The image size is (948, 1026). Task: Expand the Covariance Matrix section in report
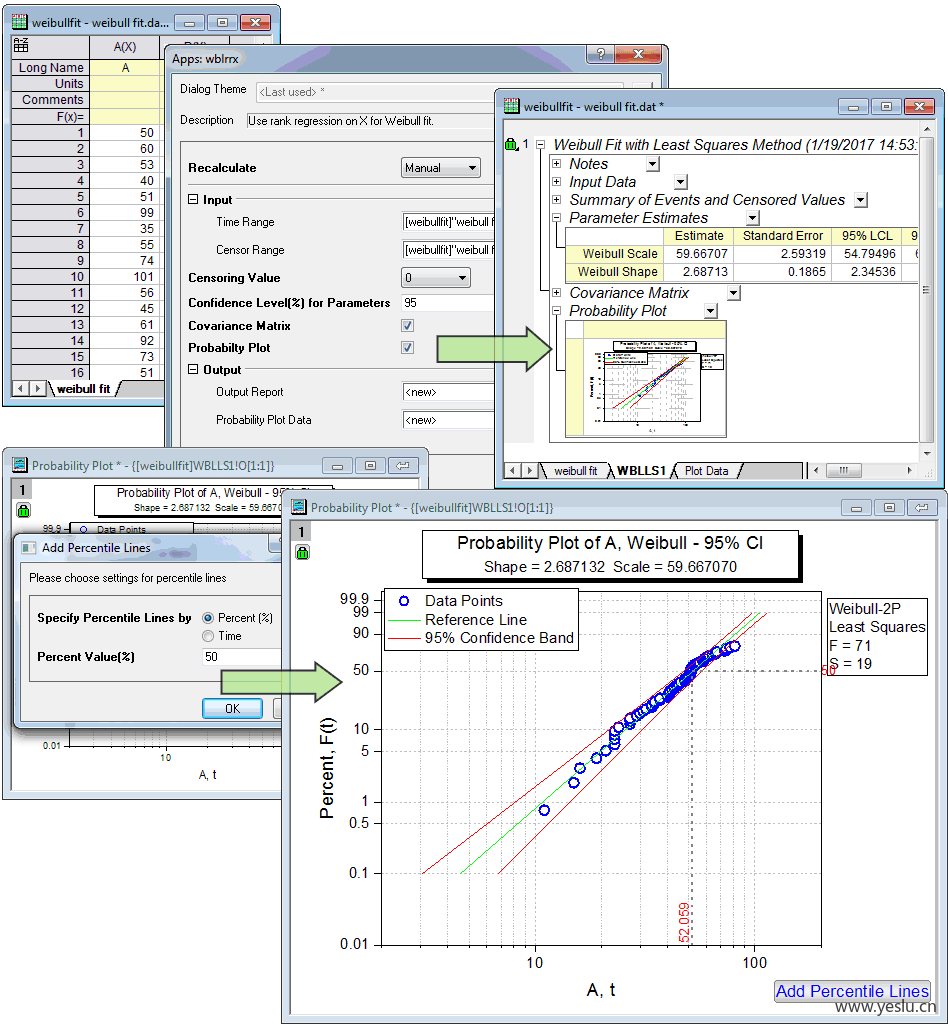pyautogui.click(x=556, y=292)
